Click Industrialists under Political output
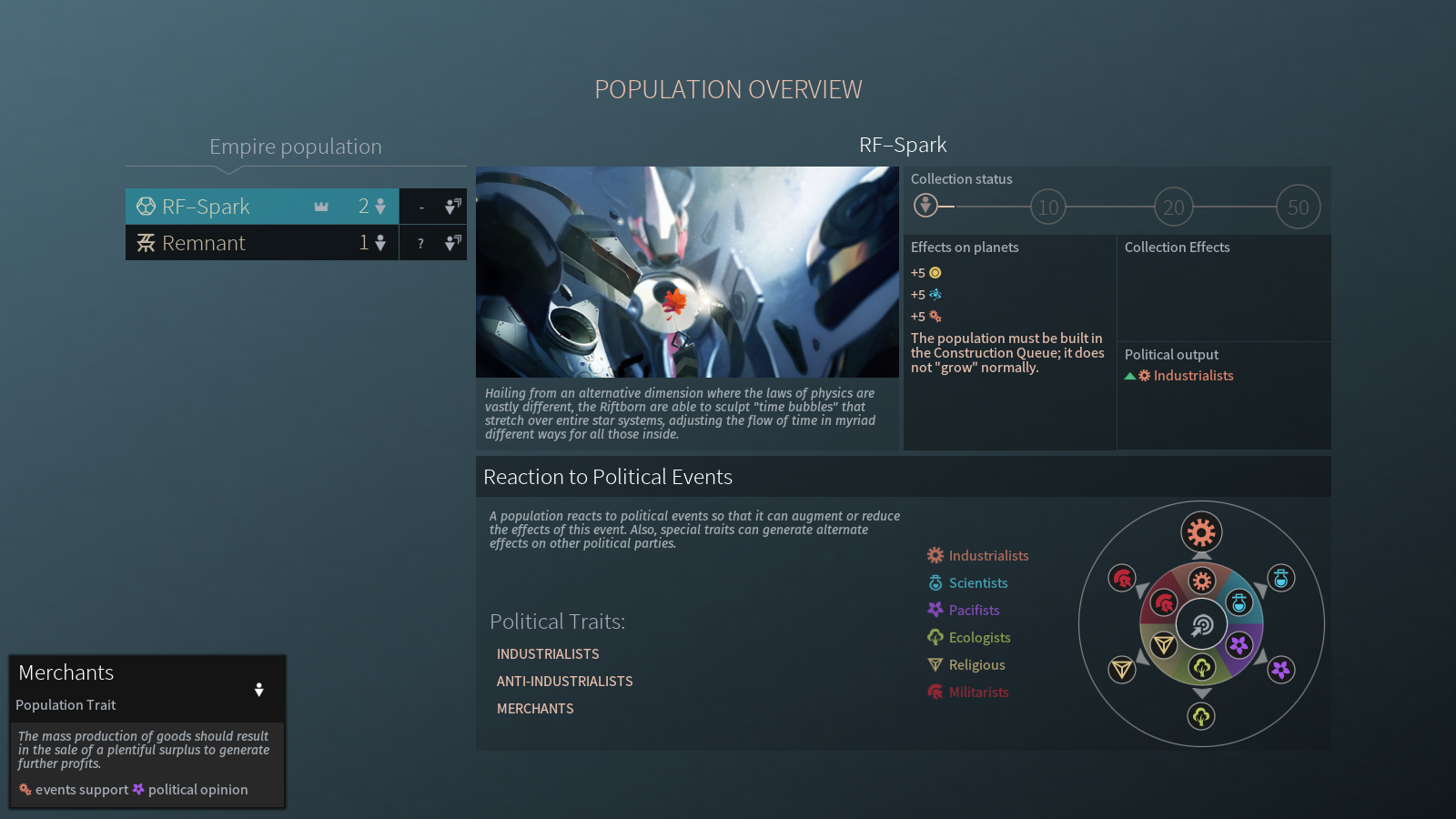This screenshot has width=1456, height=819. coord(1193,376)
